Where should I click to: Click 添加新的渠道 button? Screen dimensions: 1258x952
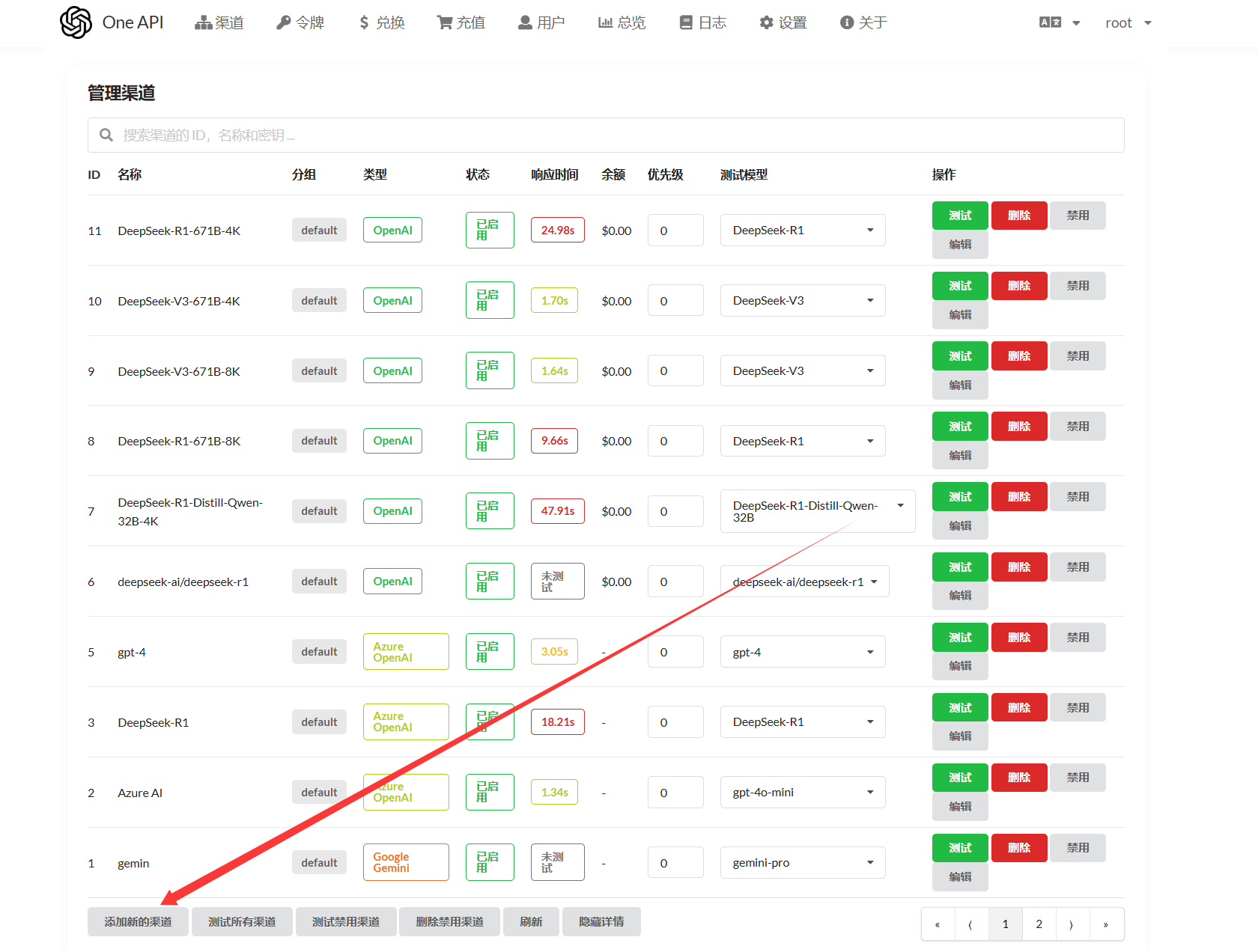138,921
